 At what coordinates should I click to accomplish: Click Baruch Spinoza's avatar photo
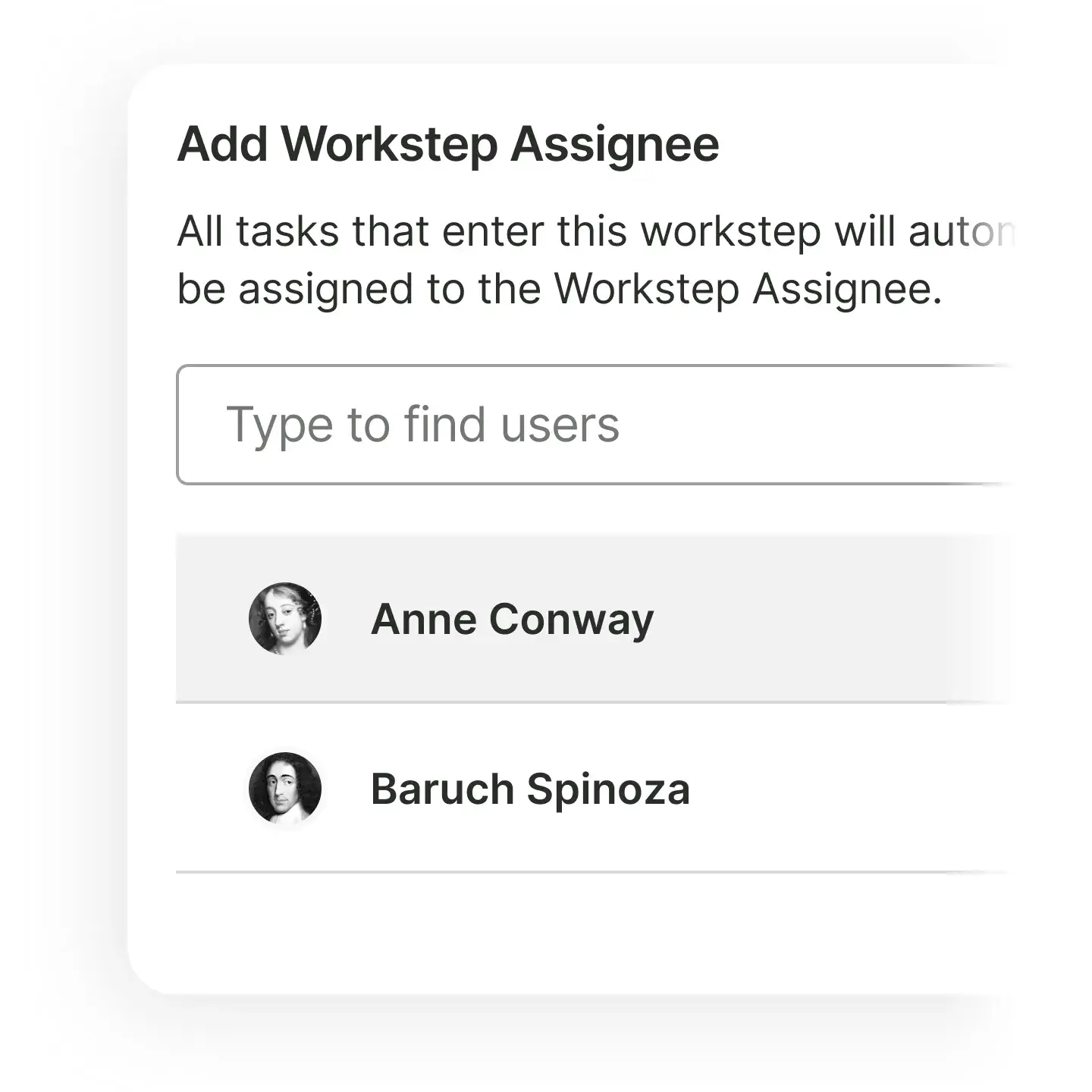pyautogui.click(x=285, y=789)
